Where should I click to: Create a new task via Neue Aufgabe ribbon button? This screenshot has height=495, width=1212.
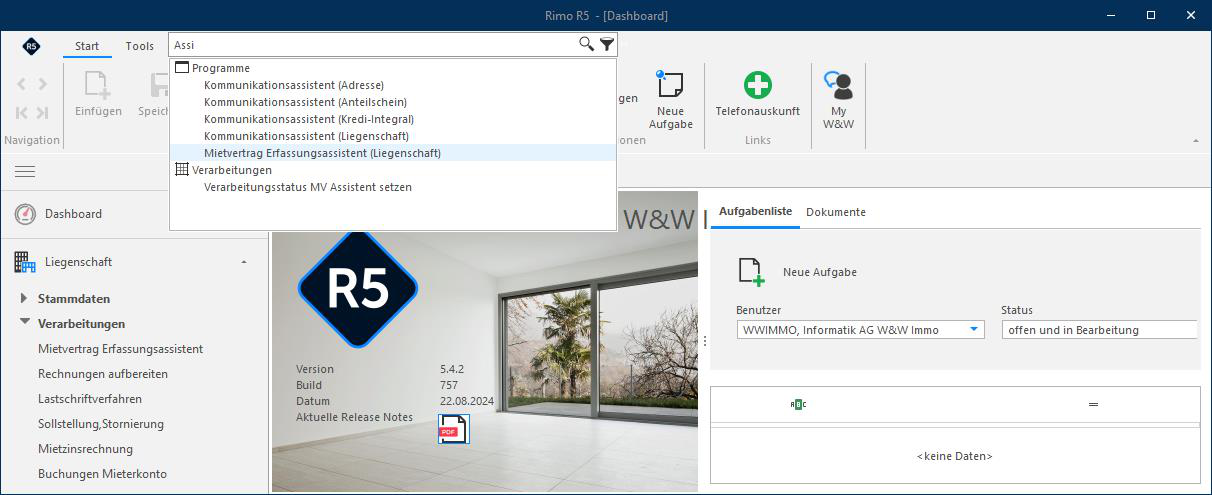pos(671,99)
